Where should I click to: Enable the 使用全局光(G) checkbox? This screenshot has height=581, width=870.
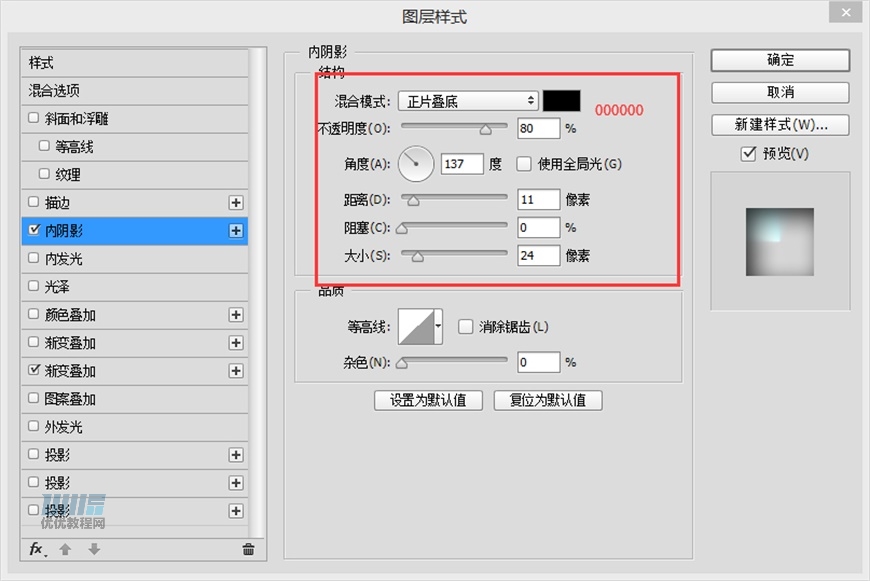(x=524, y=164)
